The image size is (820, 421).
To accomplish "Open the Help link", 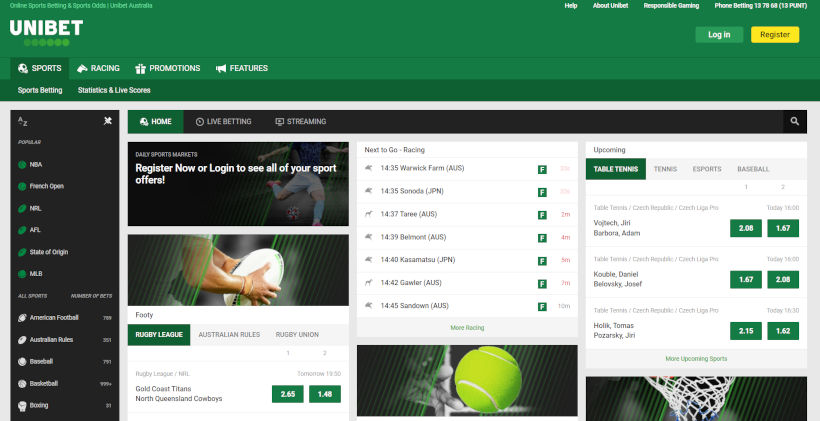I will [571, 6].
